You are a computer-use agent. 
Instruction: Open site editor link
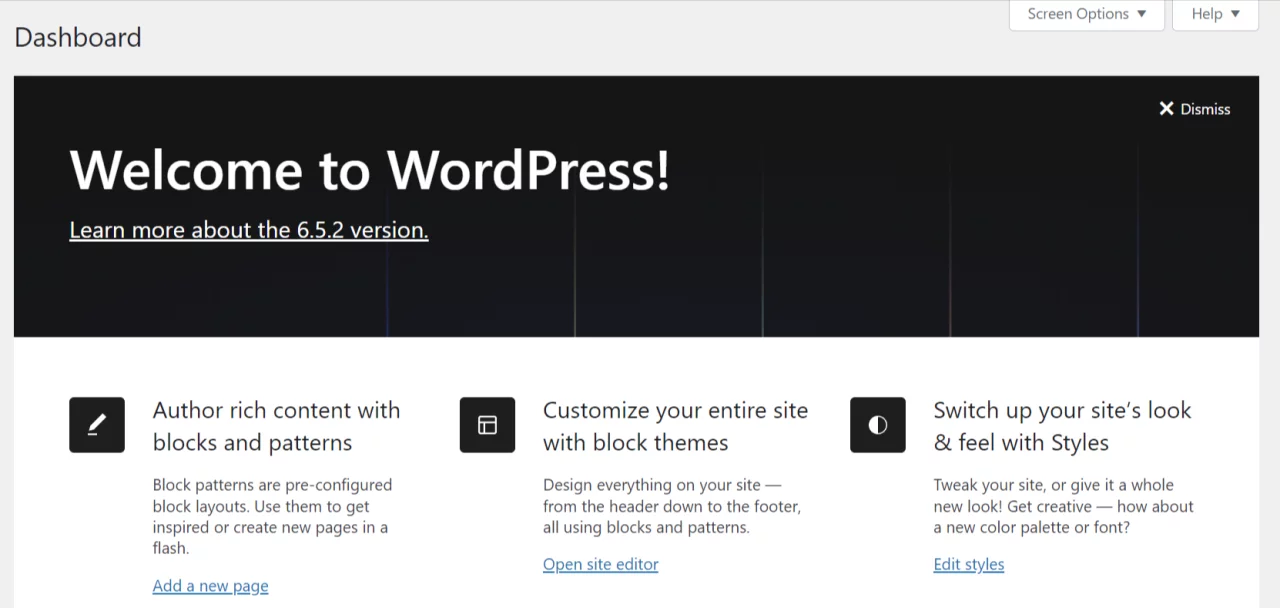click(x=600, y=564)
